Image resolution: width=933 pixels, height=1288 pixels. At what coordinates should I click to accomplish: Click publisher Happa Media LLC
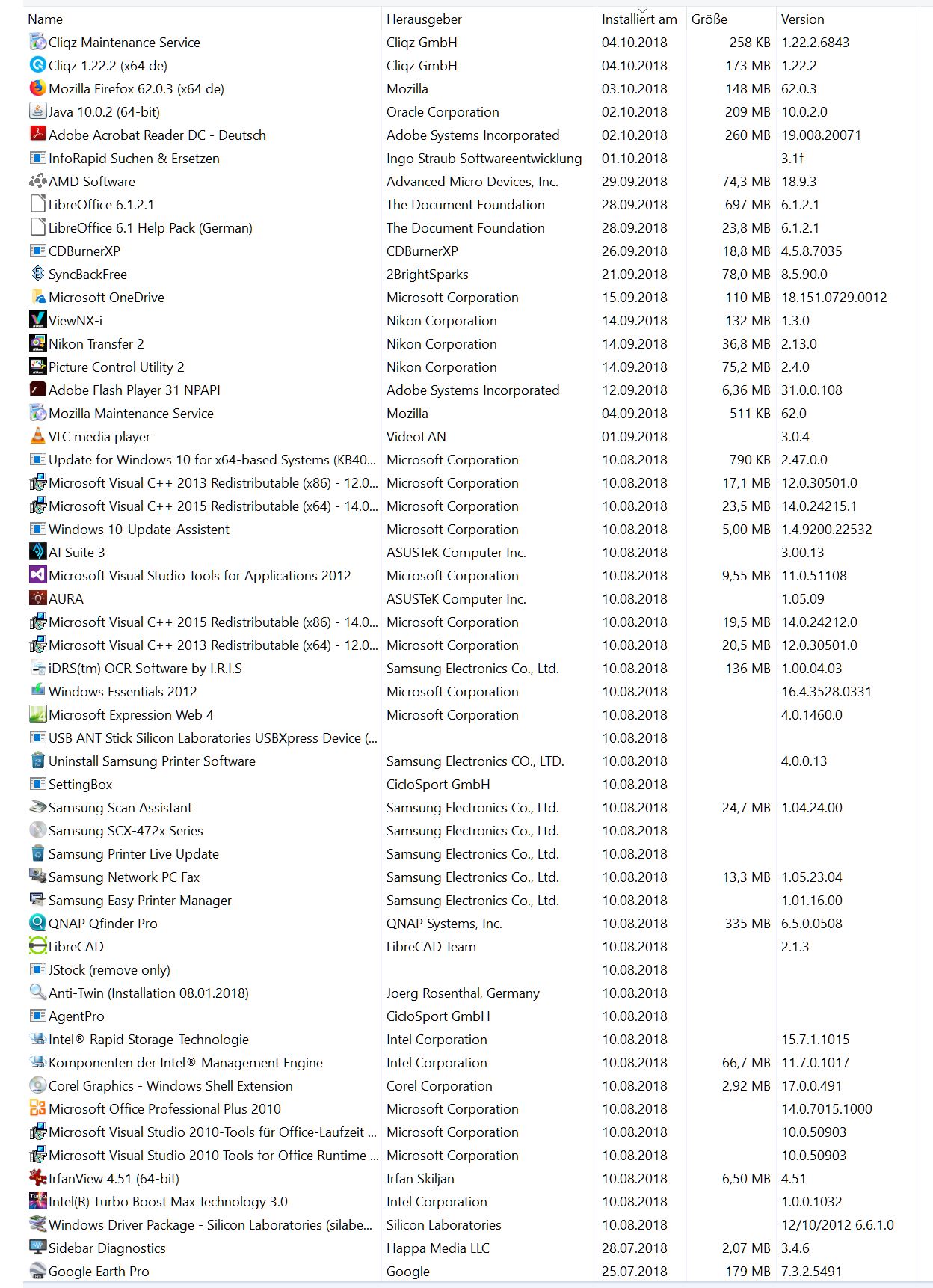click(438, 1248)
